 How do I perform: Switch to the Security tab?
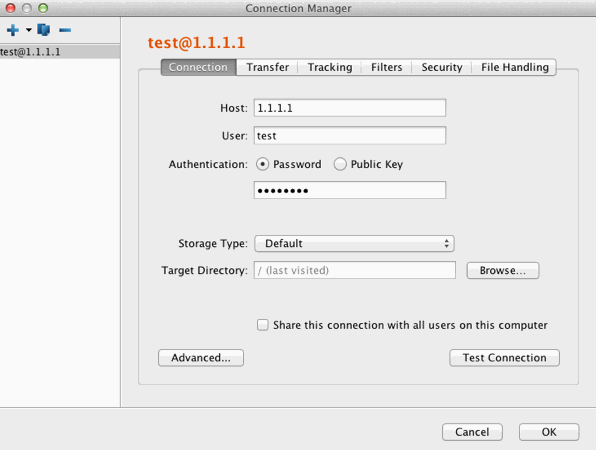pyautogui.click(x=442, y=67)
